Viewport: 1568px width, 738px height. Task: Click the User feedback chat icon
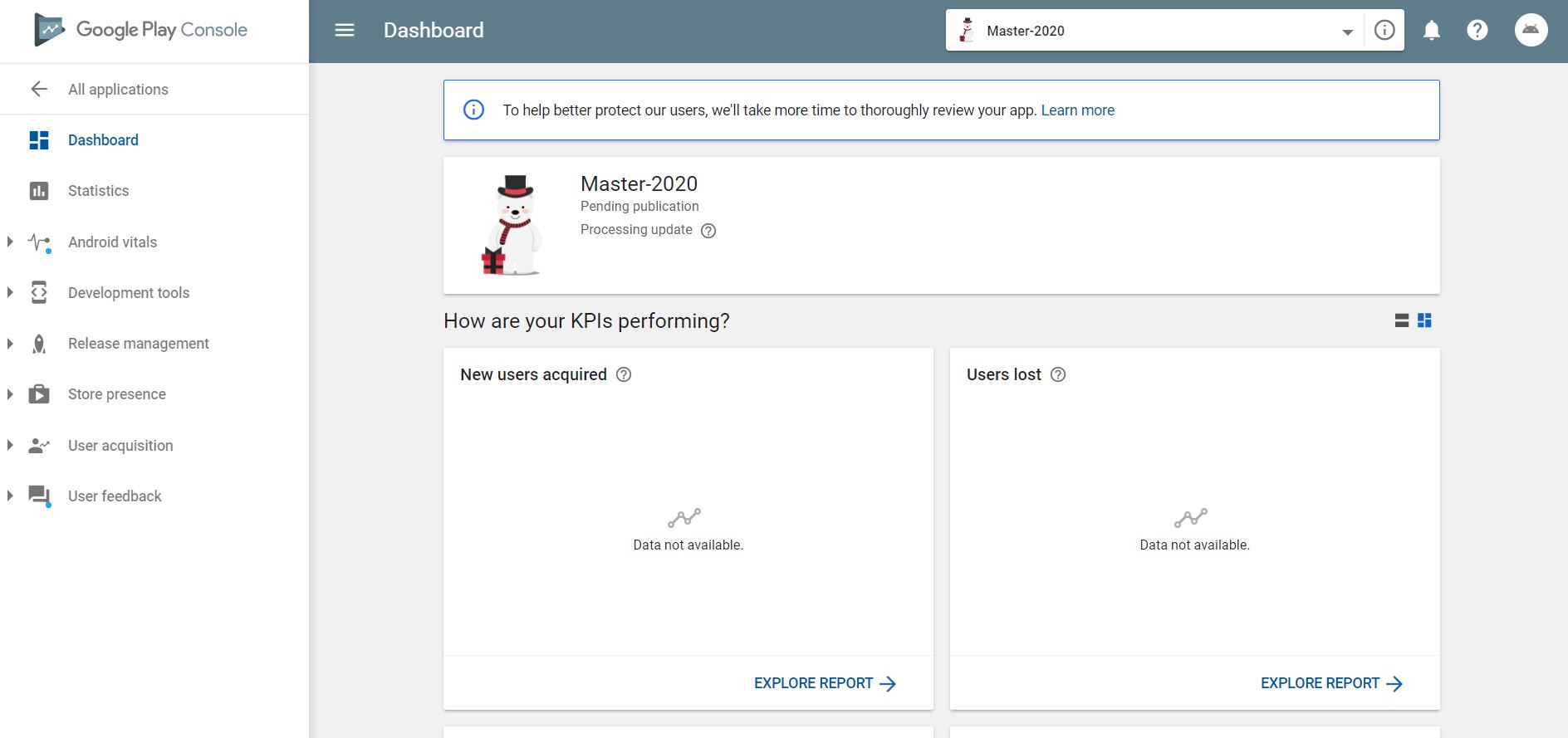pos(40,496)
